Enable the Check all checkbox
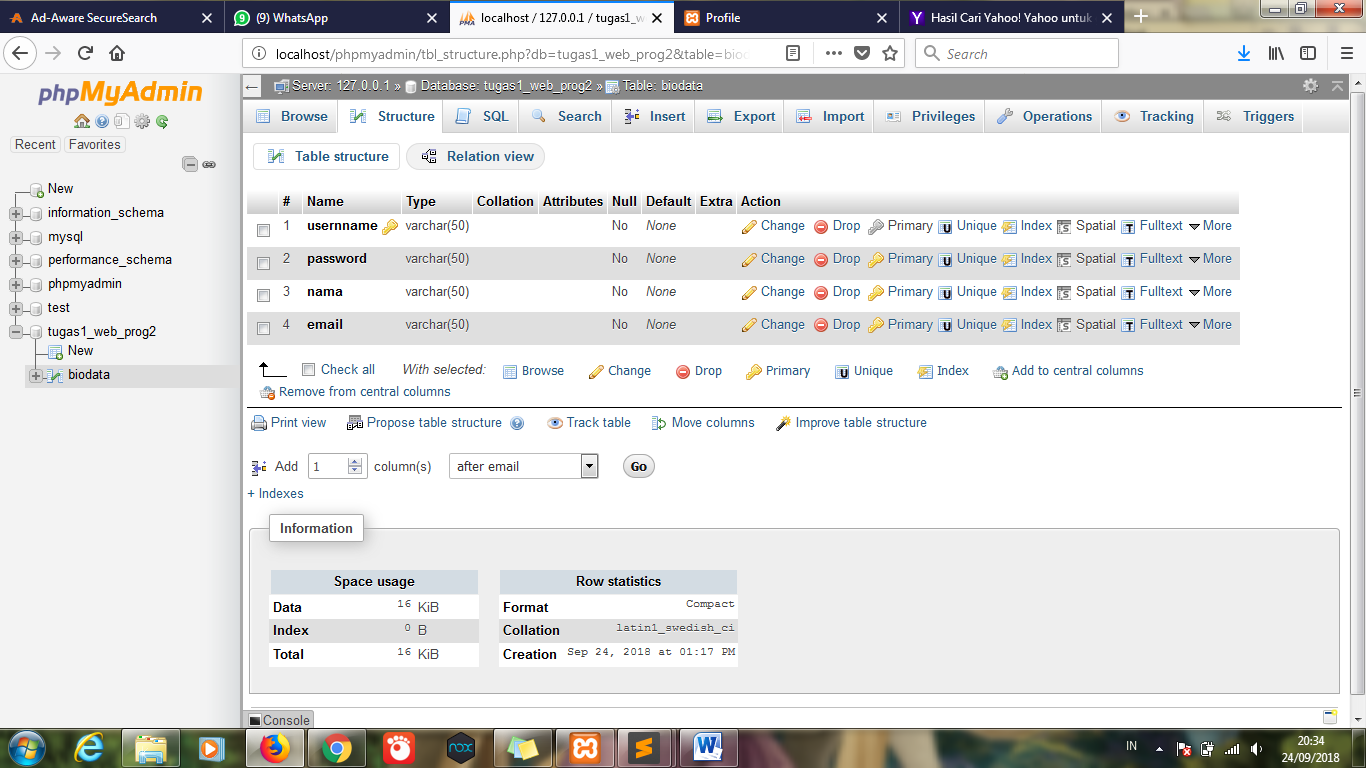Image resolution: width=1366 pixels, height=768 pixels. coord(308,369)
